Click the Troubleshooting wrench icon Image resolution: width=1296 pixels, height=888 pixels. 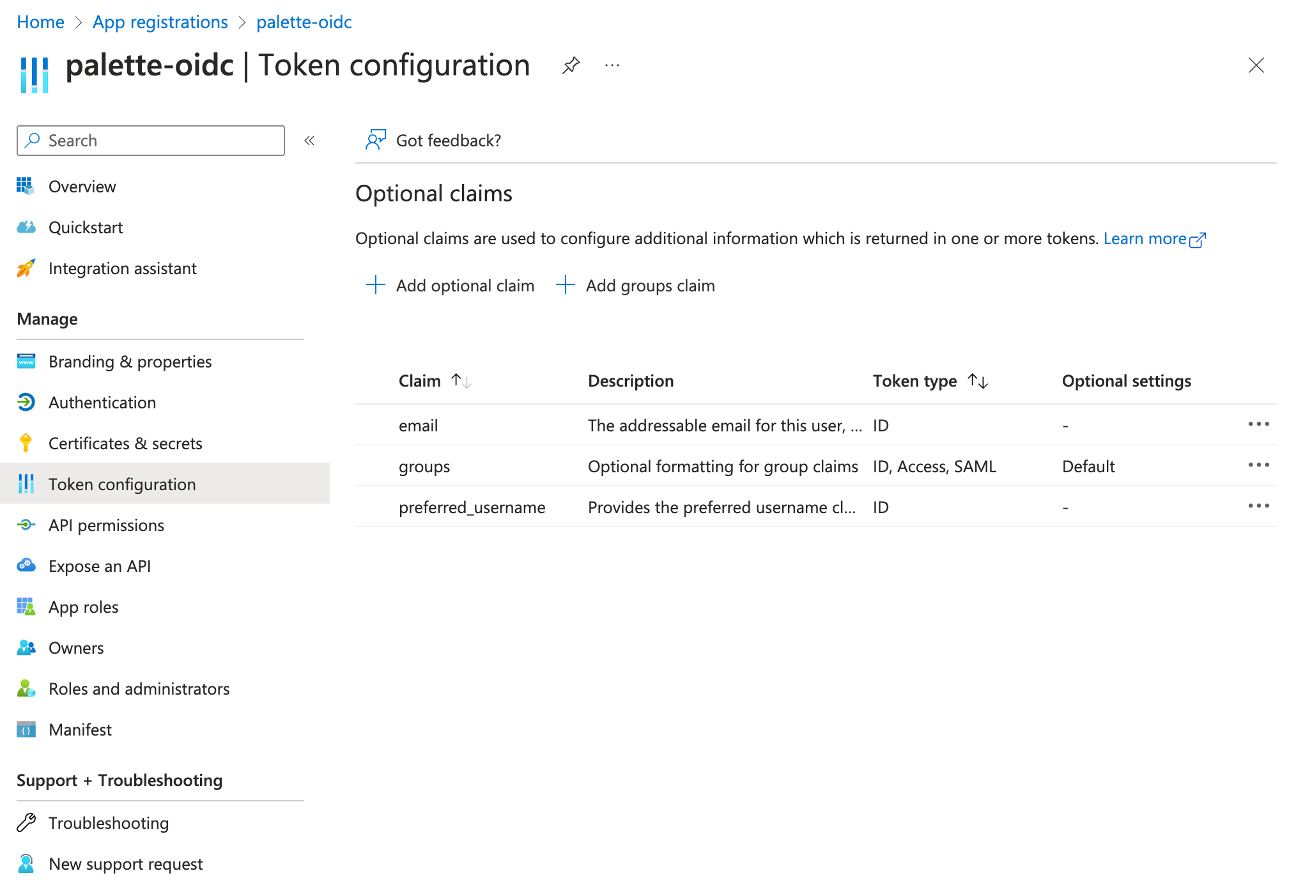[x=26, y=823]
